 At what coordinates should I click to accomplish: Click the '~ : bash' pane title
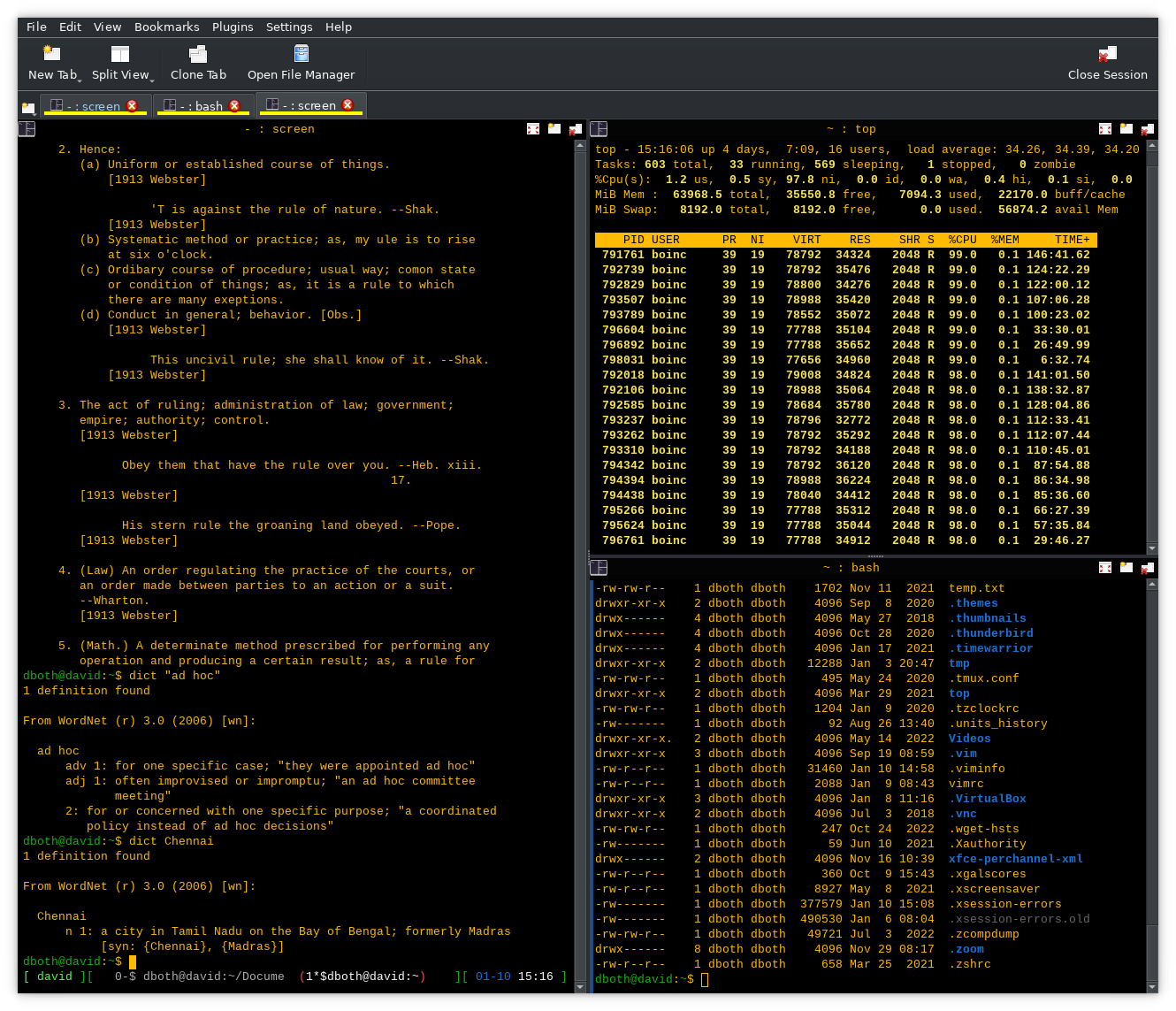851,568
